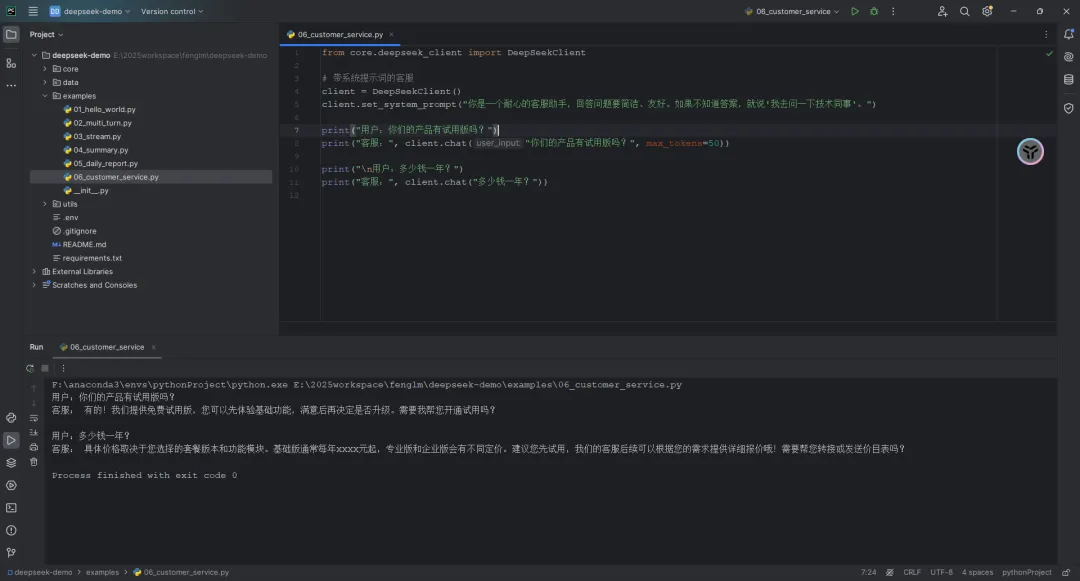This screenshot has height=581, width=1080.
Task: Open the shield coverage tool window icon
Action: (1068, 108)
